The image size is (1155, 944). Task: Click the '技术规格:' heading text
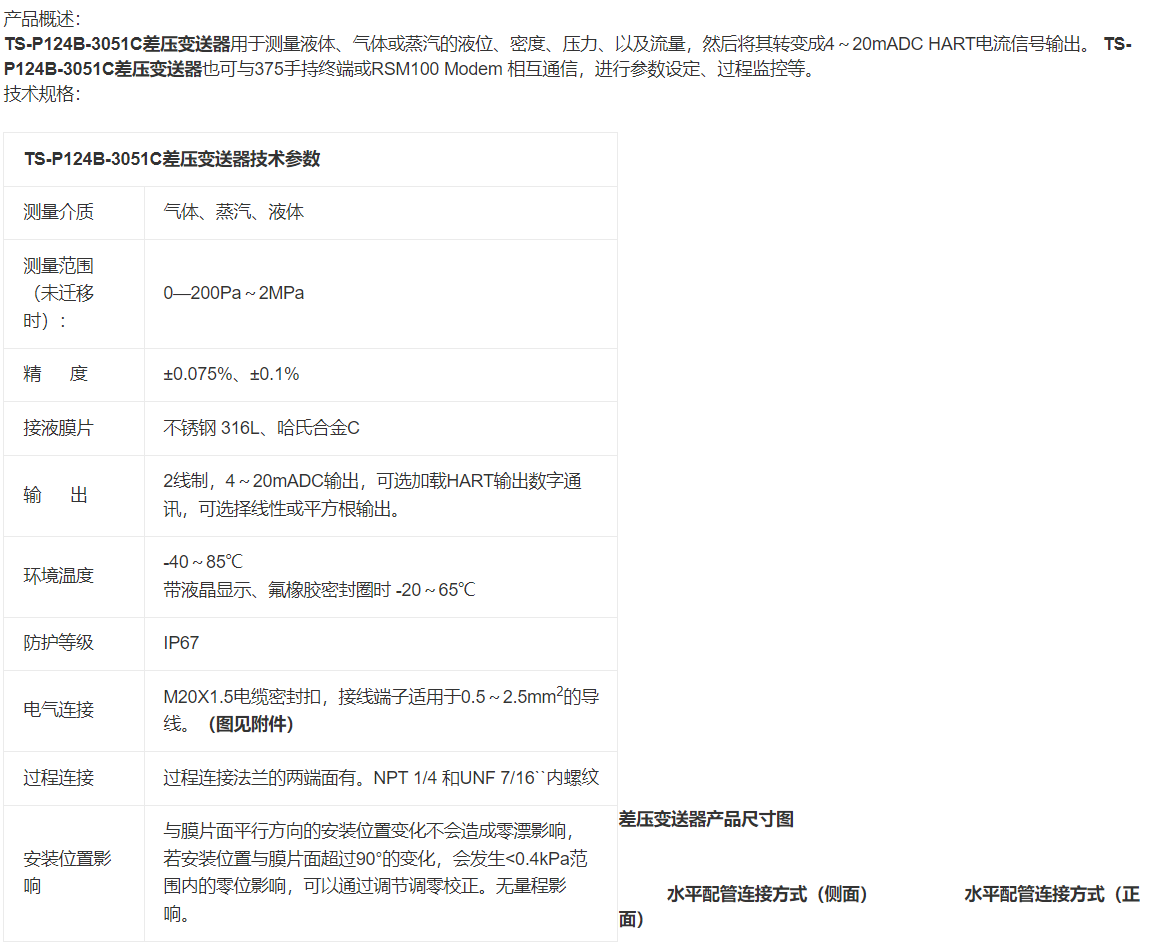(x=42, y=94)
